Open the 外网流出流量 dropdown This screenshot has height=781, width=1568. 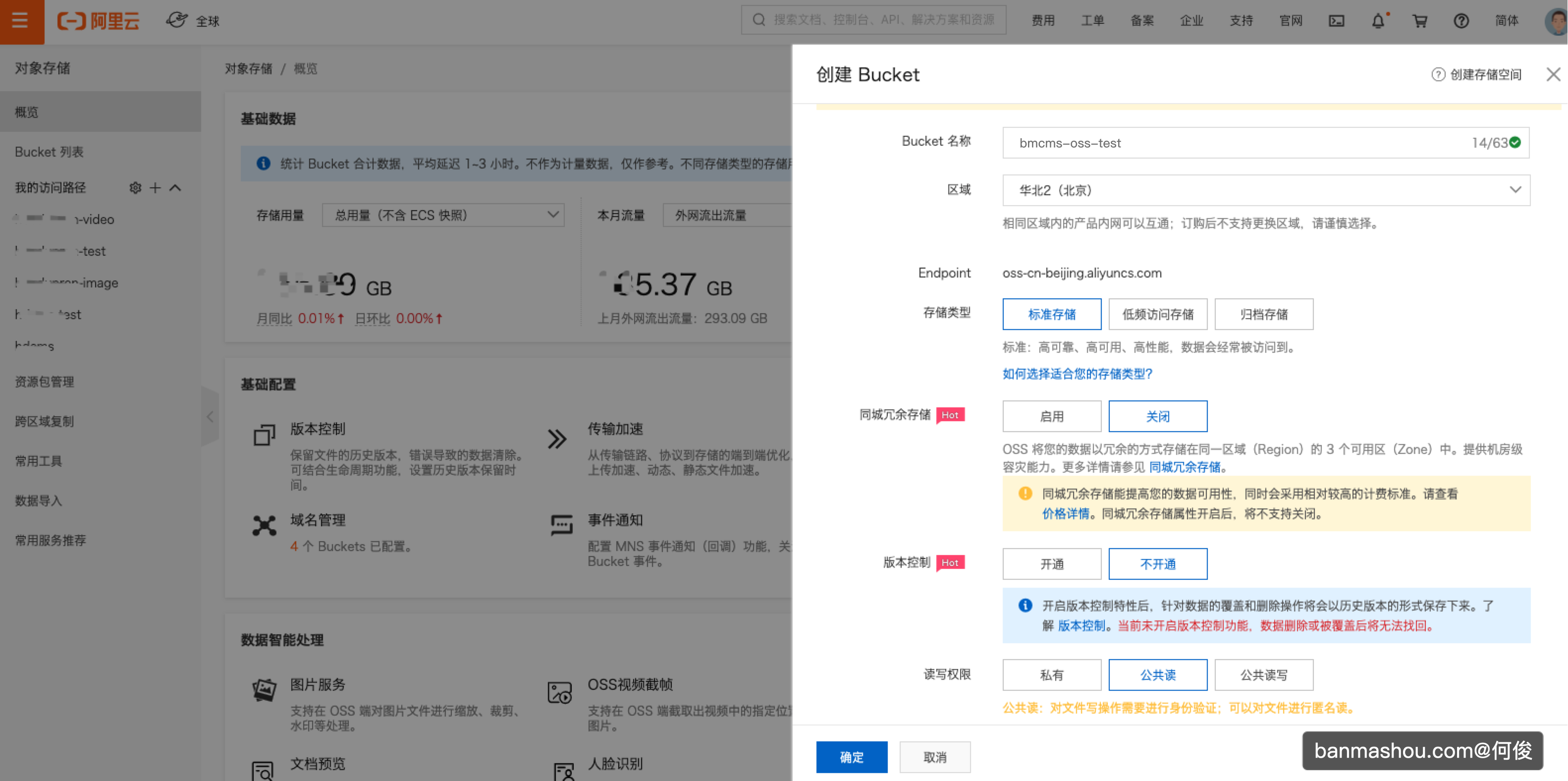coord(727,215)
